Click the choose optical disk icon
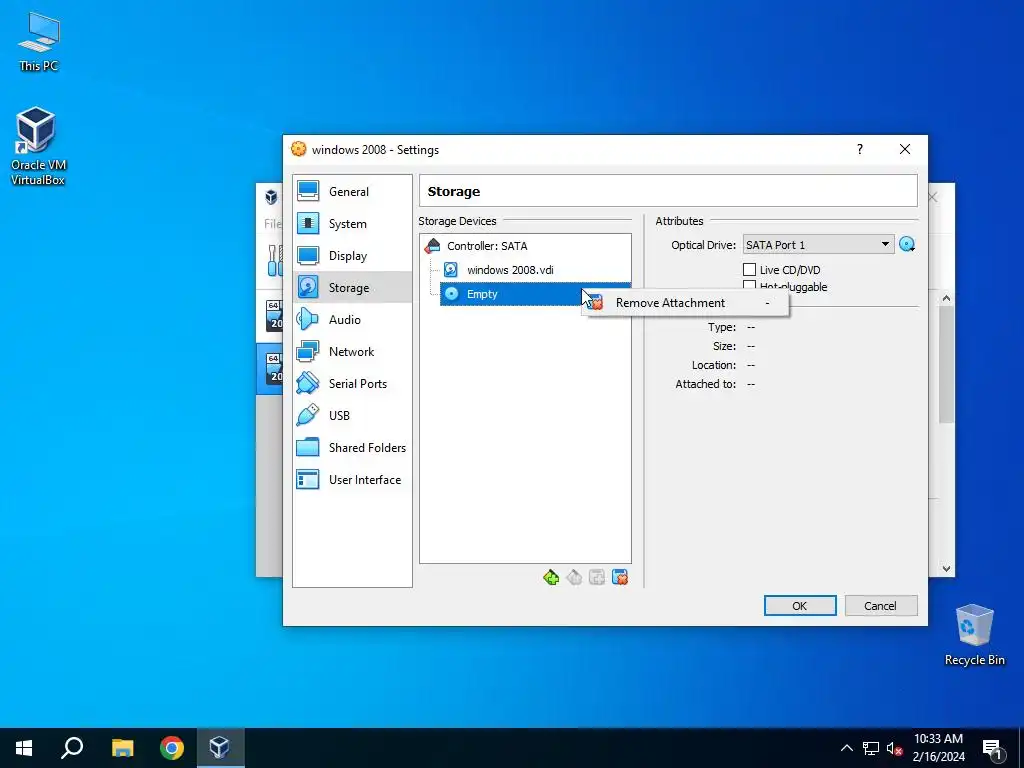Image resolution: width=1024 pixels, height=768 pixels. pos(906,245)
